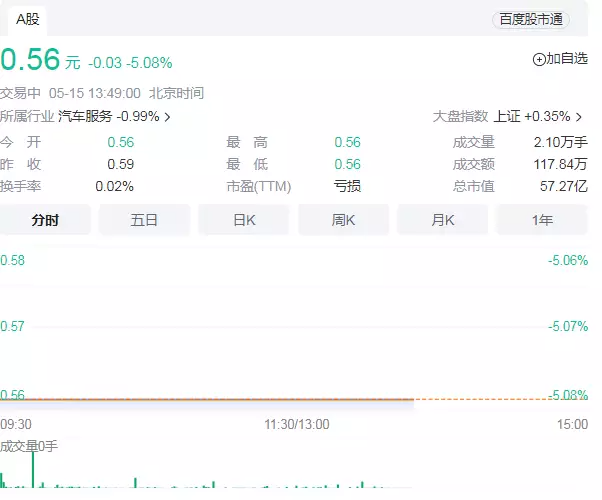Image resolution: width=602 pixels, height=500 pixels.
Task: Open the A股 tab
Action: 28,20
